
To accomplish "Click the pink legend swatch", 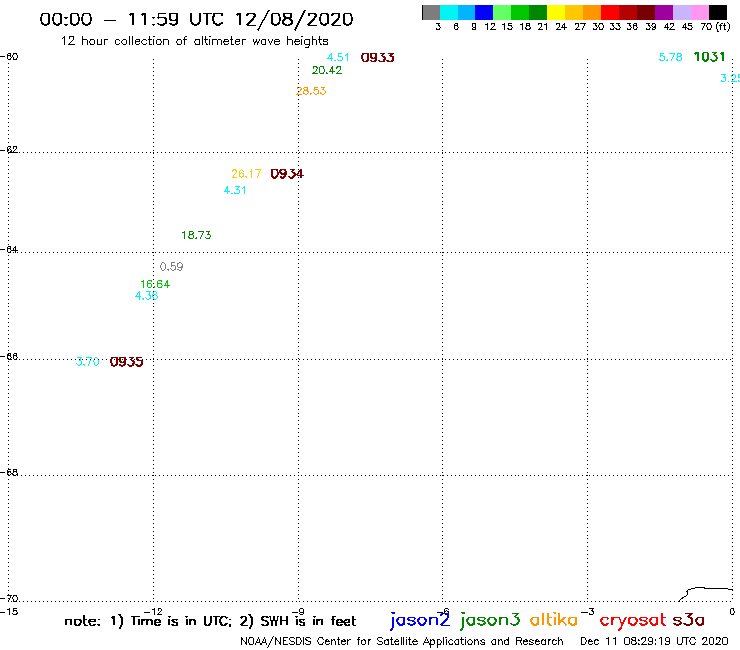I will (699, 13).
